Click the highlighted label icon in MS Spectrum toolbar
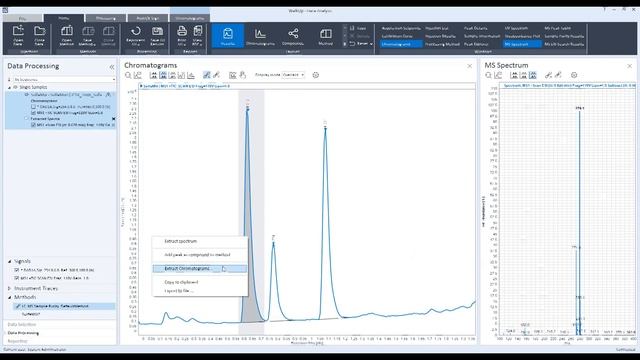This screenshot has width=640, height=360. tap(533, 75)
